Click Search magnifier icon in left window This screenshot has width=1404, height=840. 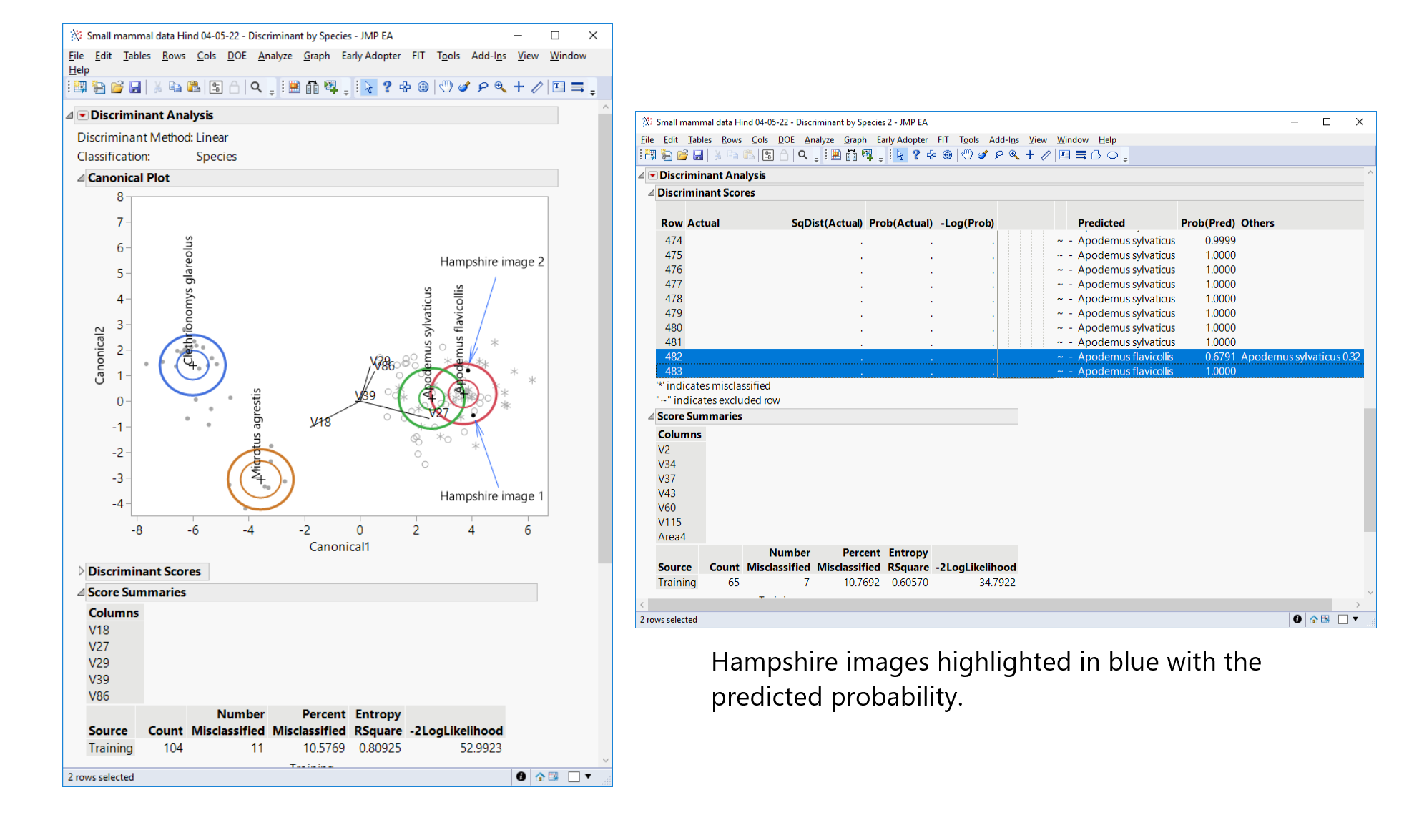pyautogui.click(x=255, y=87)
